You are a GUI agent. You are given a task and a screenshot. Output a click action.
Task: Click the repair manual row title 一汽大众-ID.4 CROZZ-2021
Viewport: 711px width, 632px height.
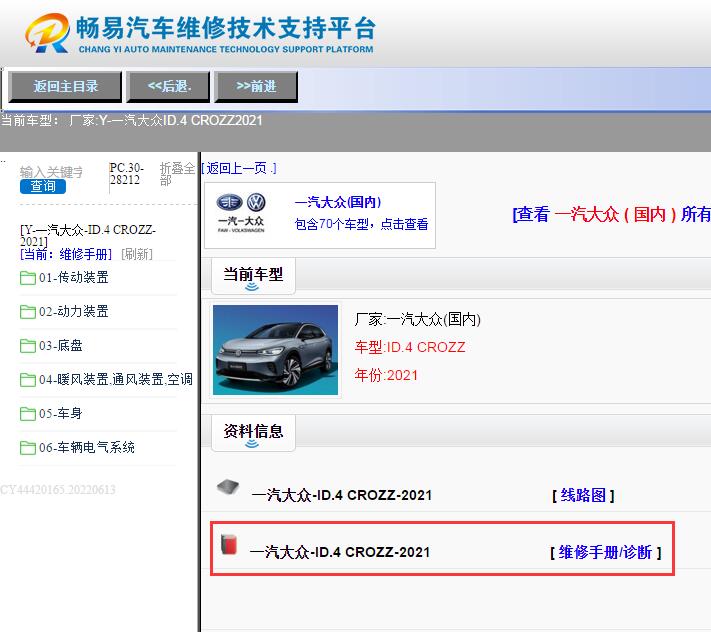(x=340, y=552)
